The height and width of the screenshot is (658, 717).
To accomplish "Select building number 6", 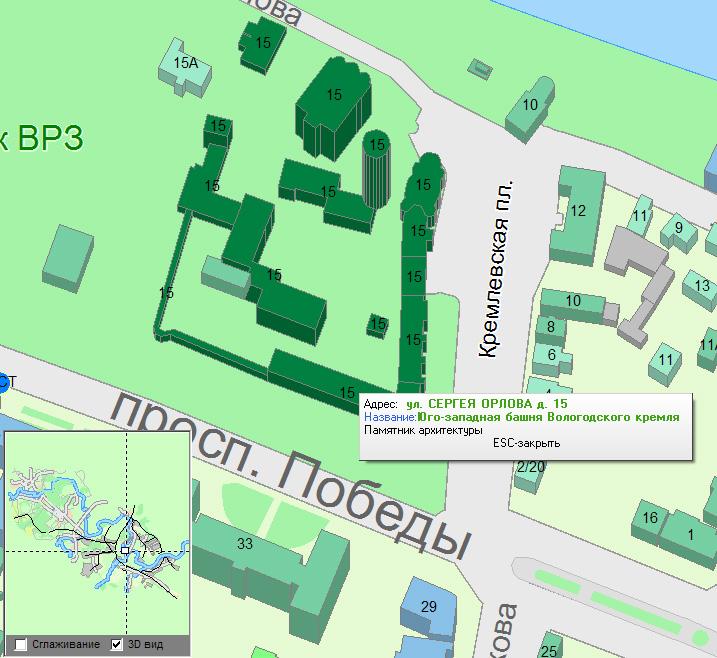I will coord(551,354).
